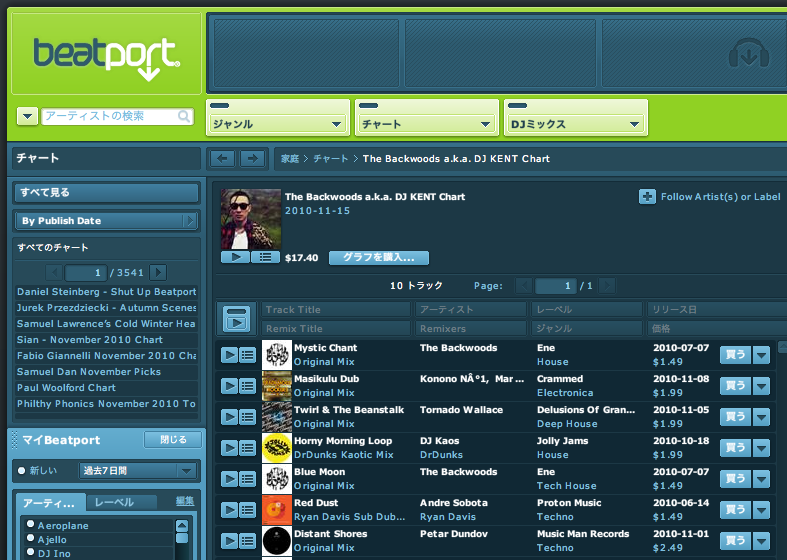Click the 編集 edit link
787x560 pixels.
(185, 501)
